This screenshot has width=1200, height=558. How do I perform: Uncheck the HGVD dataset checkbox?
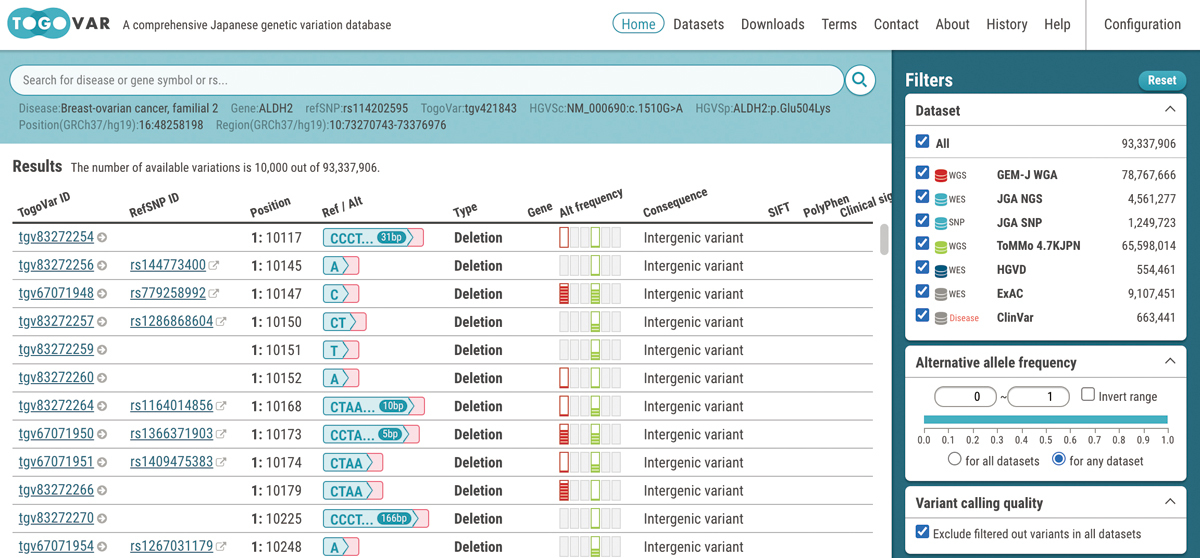[x=922, y=269]
